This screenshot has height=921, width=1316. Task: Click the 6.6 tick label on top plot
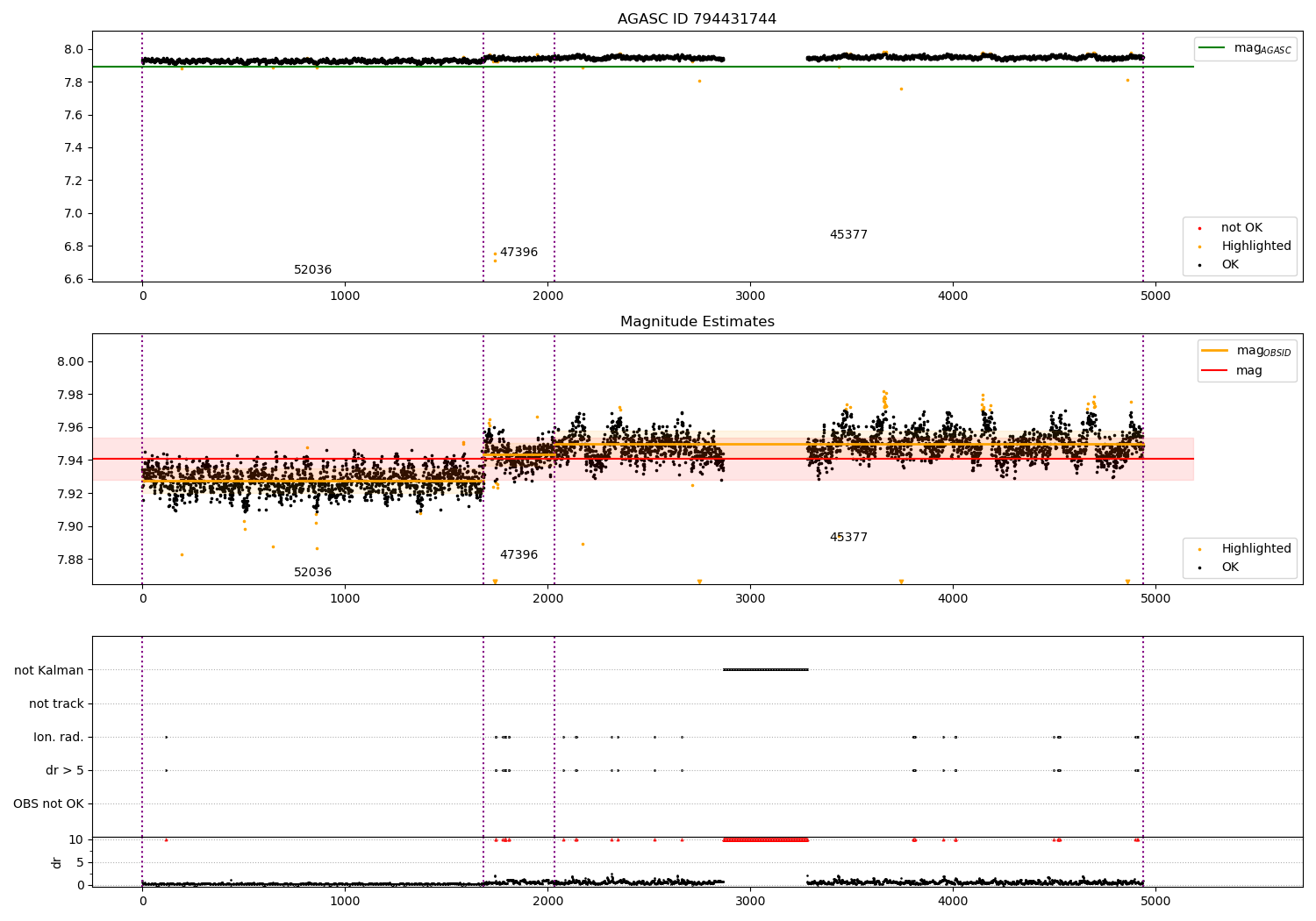(74, 279)
